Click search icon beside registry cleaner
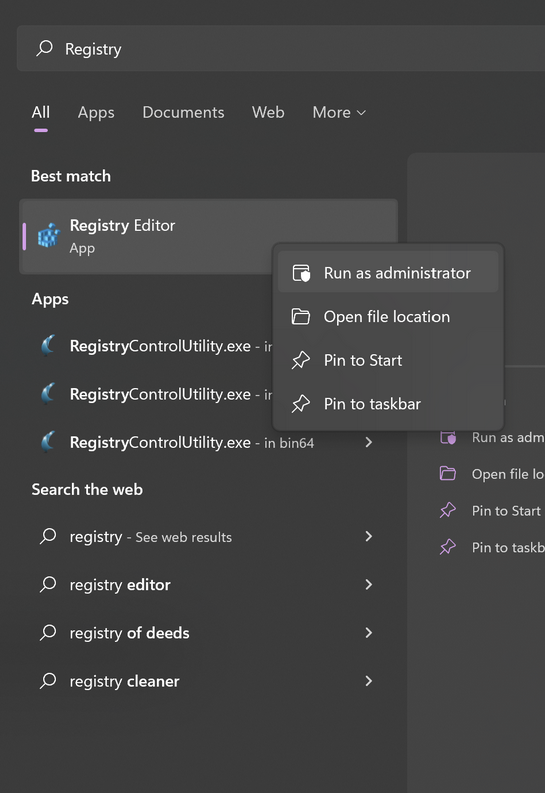The height and width of the screenshot is (793, 545). 48,681
